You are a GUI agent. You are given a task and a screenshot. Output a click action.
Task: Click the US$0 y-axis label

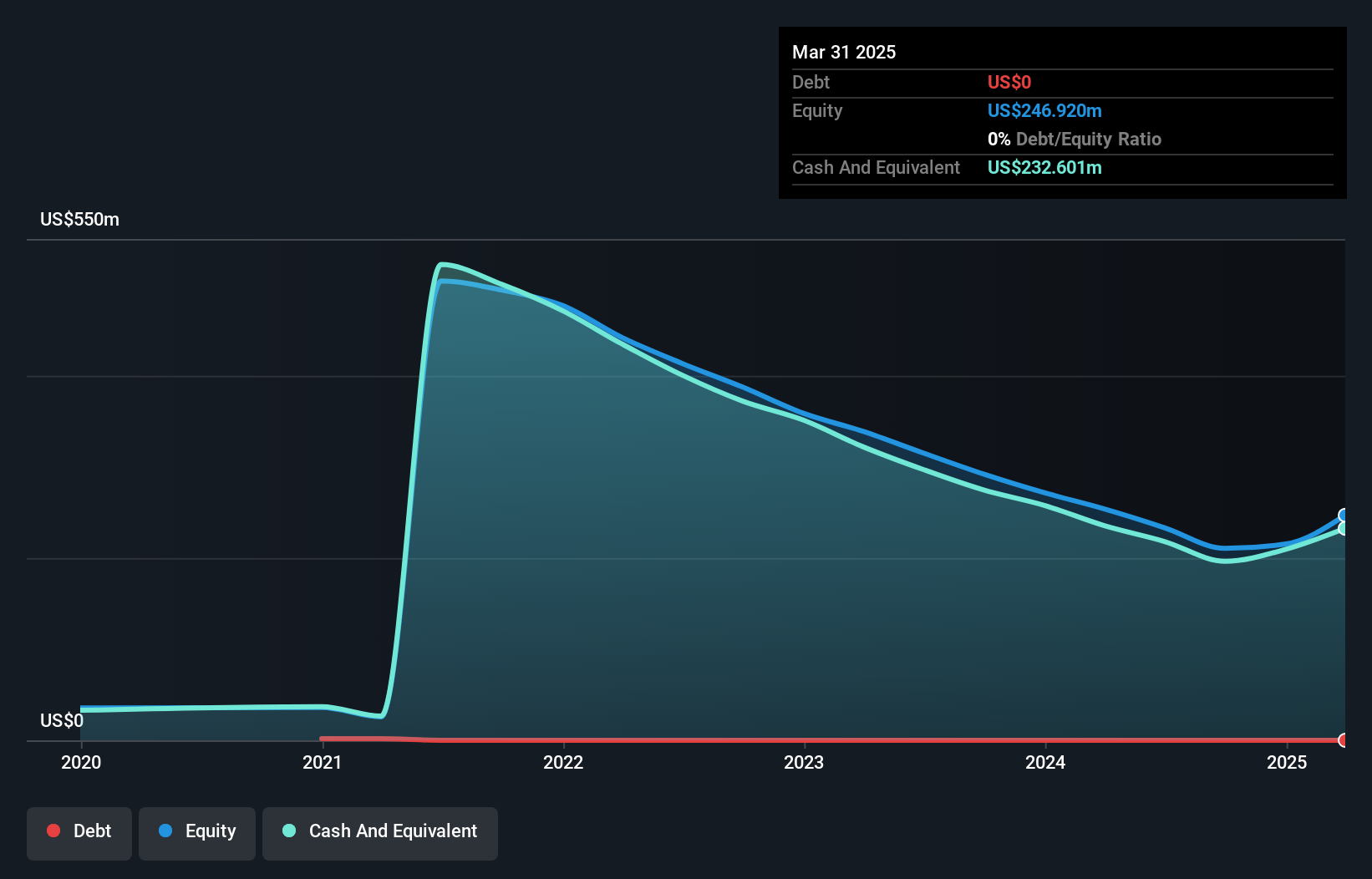pos(62,721)
